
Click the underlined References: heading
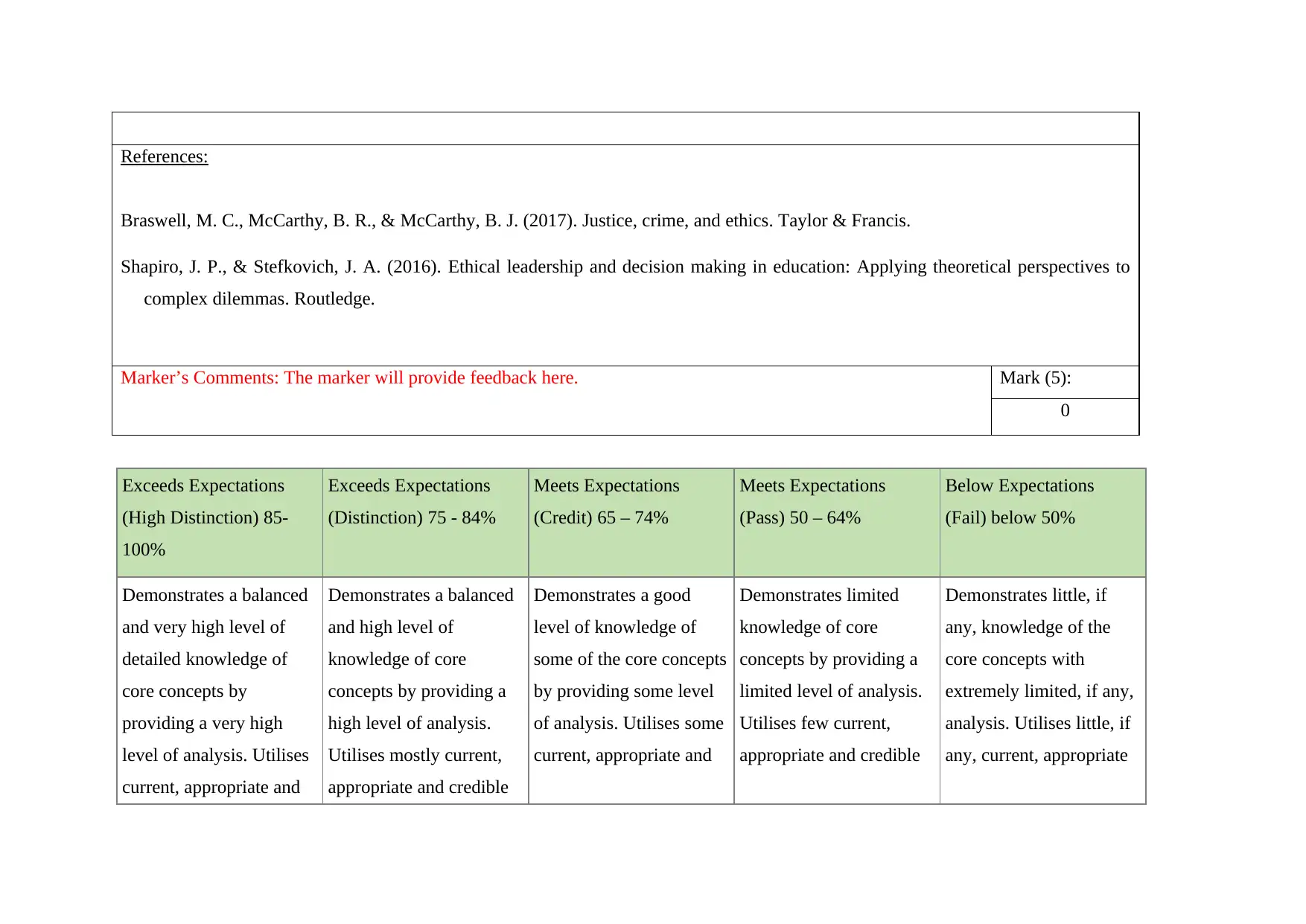tap(165, 156)
